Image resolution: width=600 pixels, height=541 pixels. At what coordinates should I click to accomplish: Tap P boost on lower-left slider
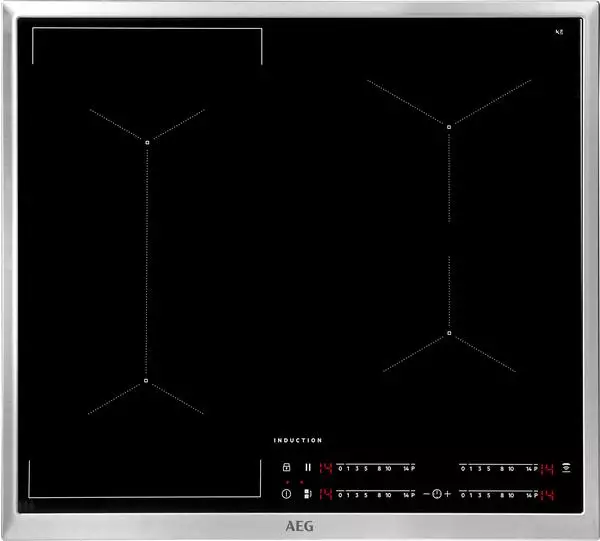coord(411,494)
